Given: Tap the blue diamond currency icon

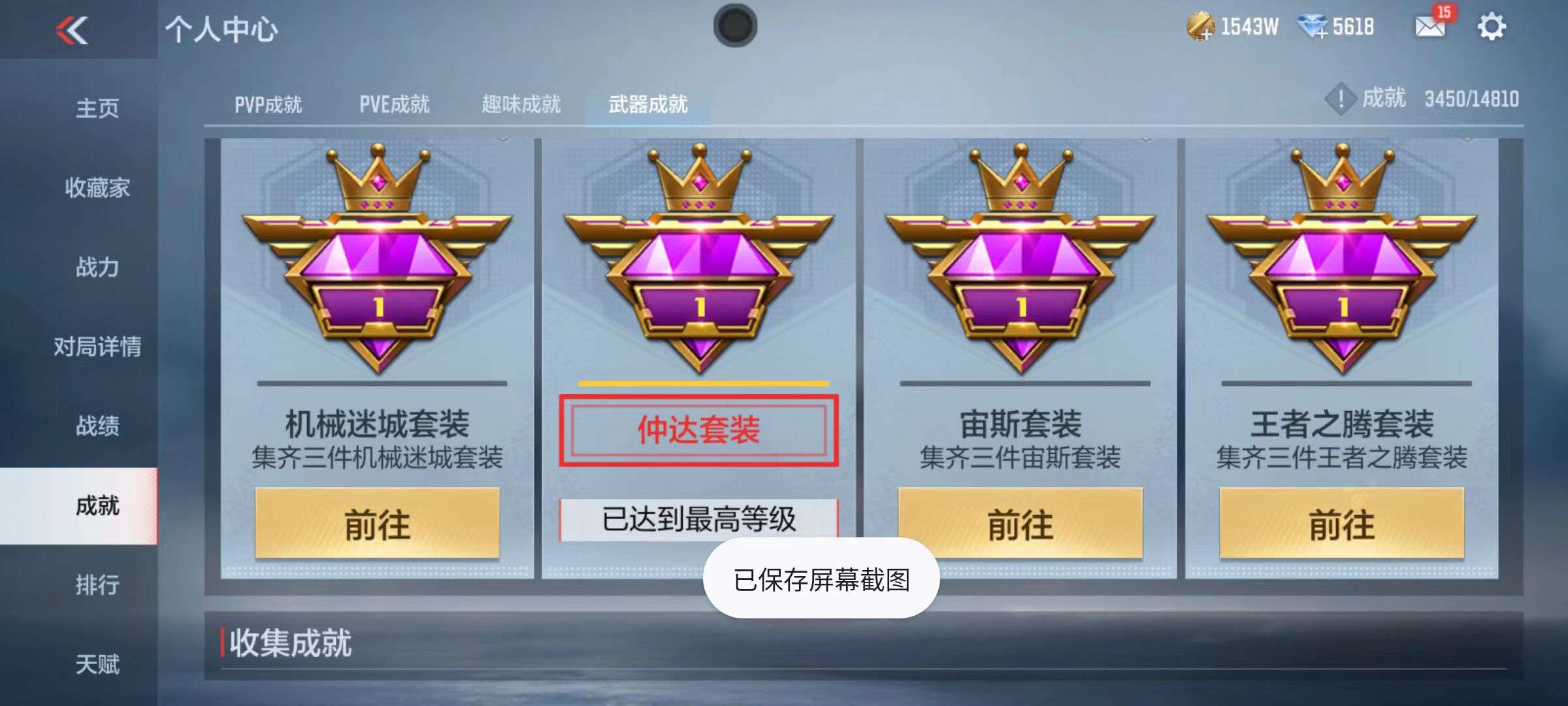Looking at the screenshot, I should (1313, 27).
